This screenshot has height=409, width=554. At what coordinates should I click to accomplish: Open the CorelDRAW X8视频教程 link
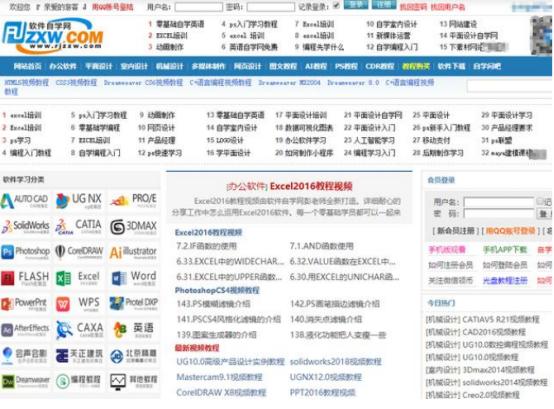[x=221, y=392]
